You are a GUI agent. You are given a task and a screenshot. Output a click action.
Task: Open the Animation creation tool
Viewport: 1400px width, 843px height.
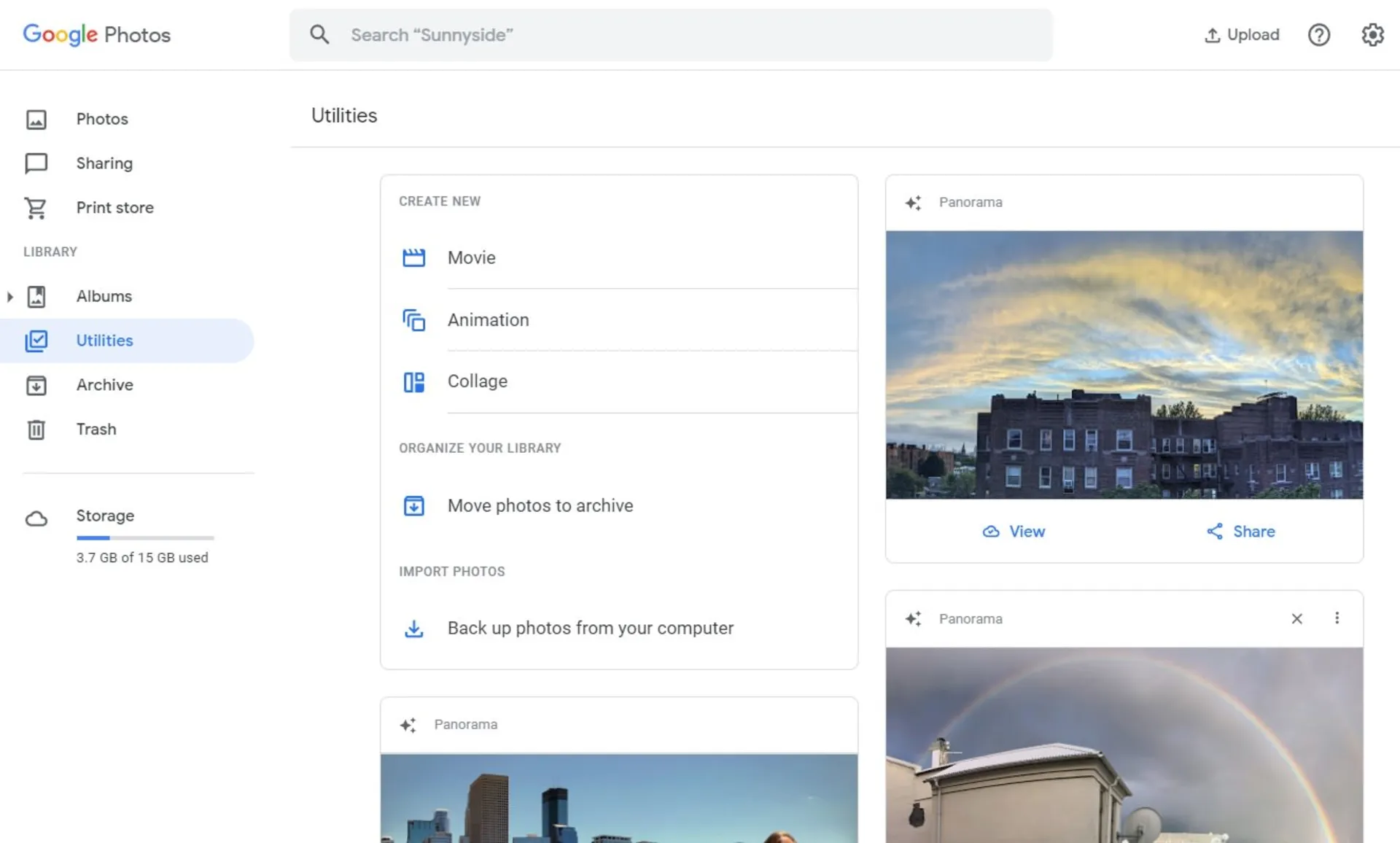tap(488, 319)
